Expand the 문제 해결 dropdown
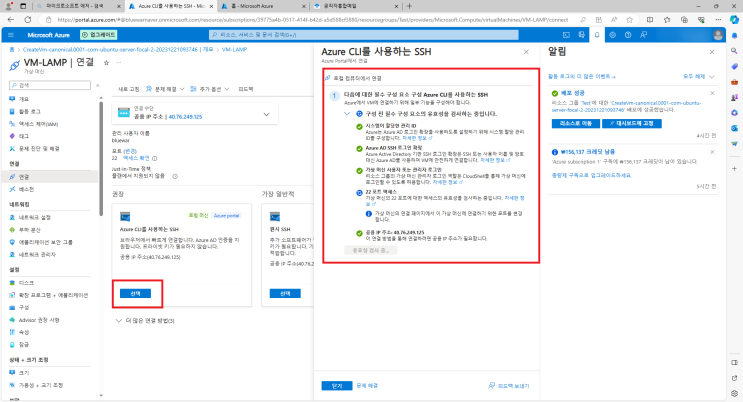Viewport: 743px width, 402px height. pyautogui.click(x=165, y=89)
